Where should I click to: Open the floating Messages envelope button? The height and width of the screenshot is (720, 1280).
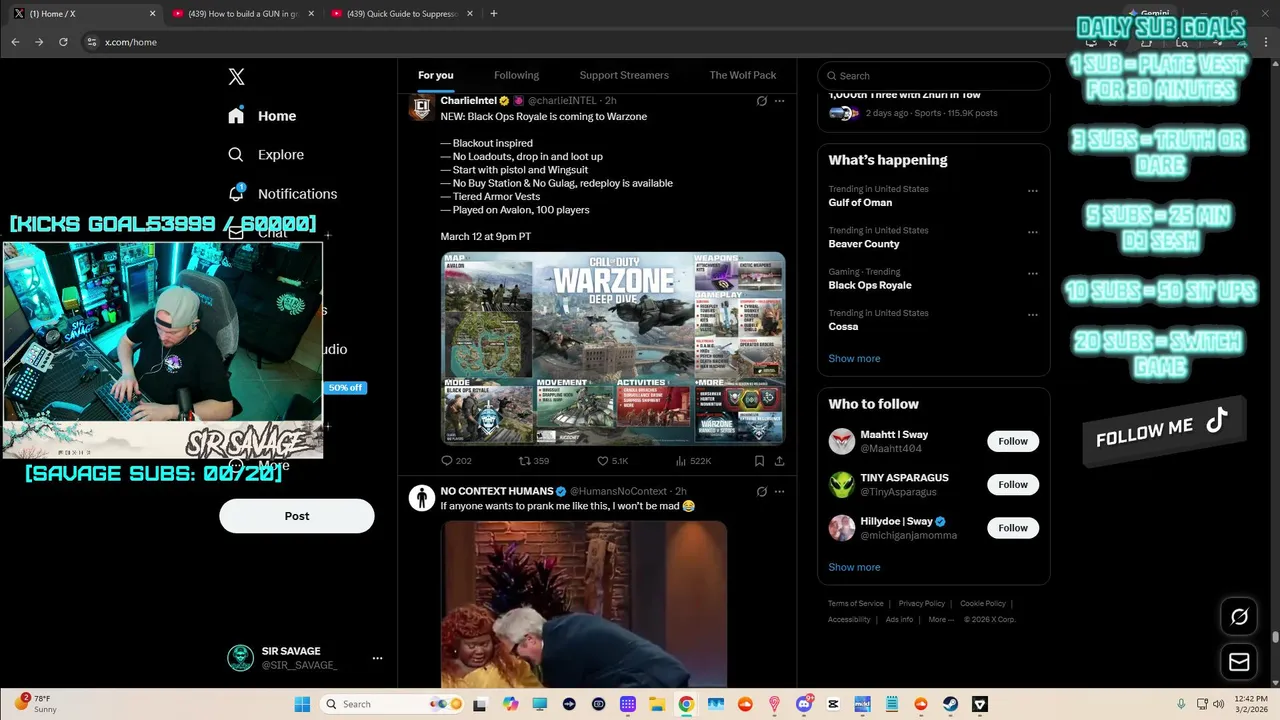point(1239,662)
